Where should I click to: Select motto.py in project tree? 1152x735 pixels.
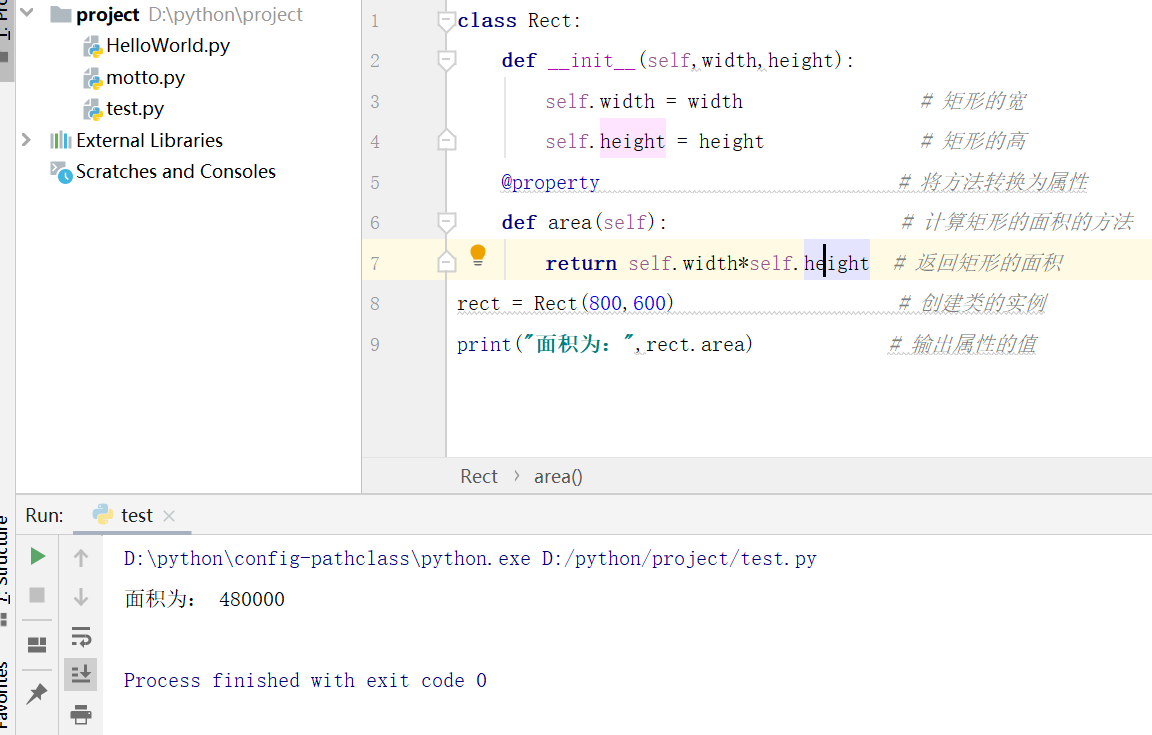145,78
